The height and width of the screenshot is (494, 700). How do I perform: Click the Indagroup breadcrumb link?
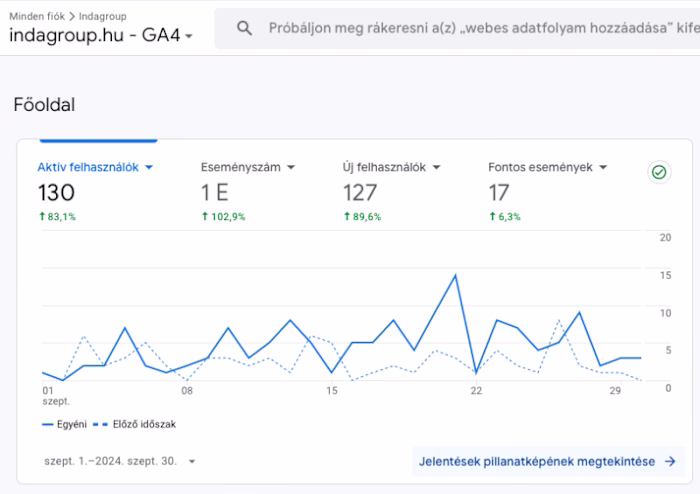click(x=103, y=17)
